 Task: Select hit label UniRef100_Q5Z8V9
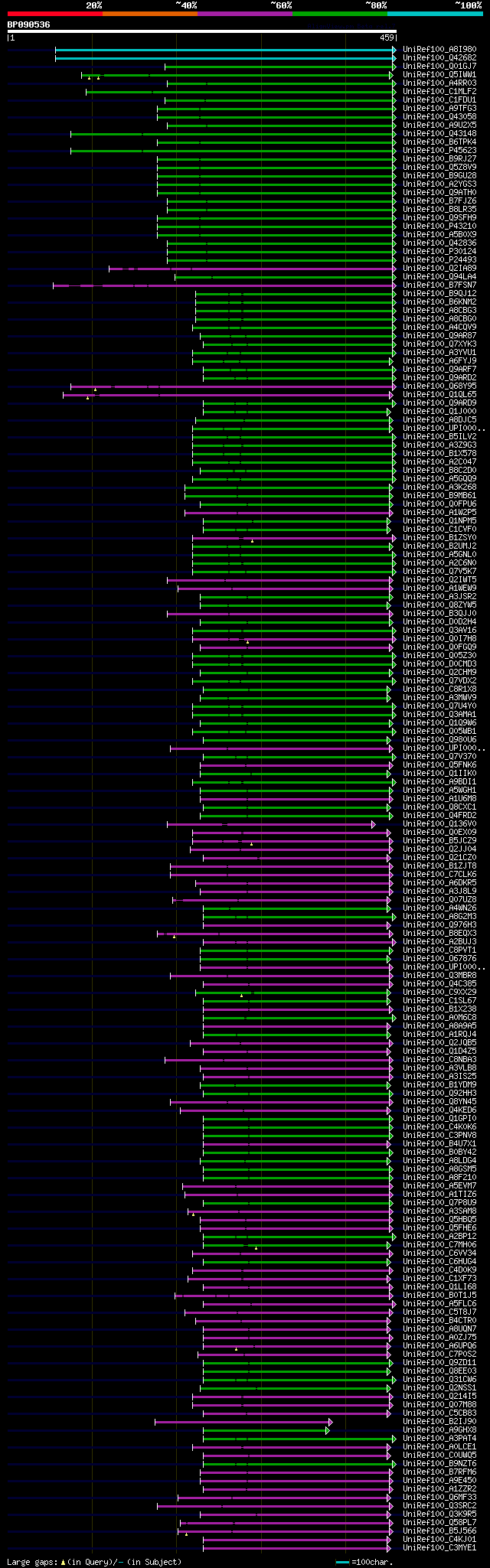(x=439, y=167)
